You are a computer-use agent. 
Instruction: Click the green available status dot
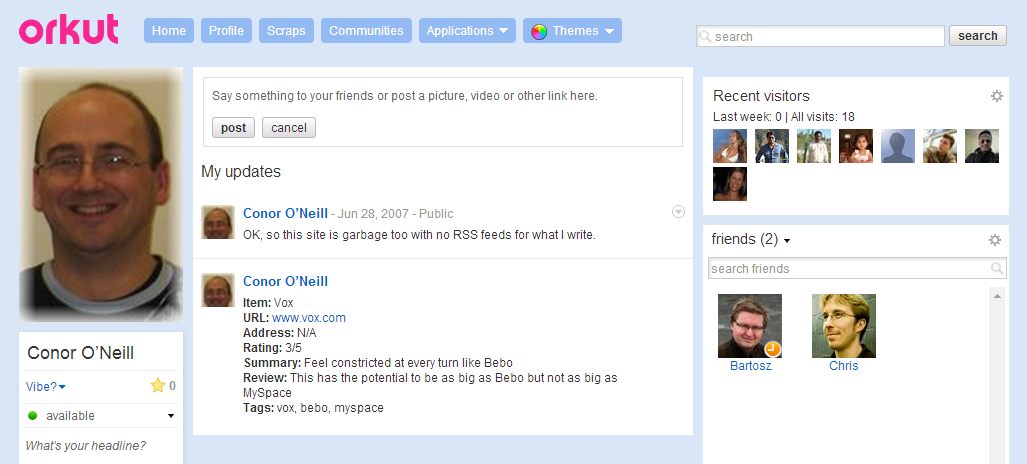tap(33, 416)
